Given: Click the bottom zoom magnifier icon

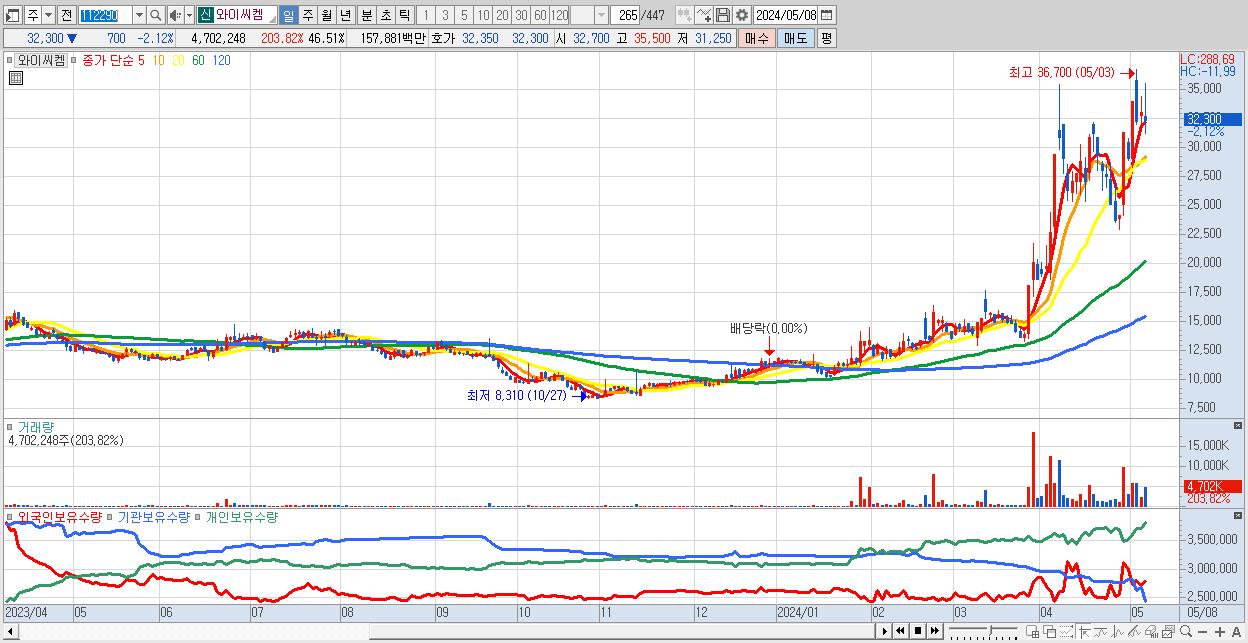Looking at the screenshot, I should [1186, 632].
